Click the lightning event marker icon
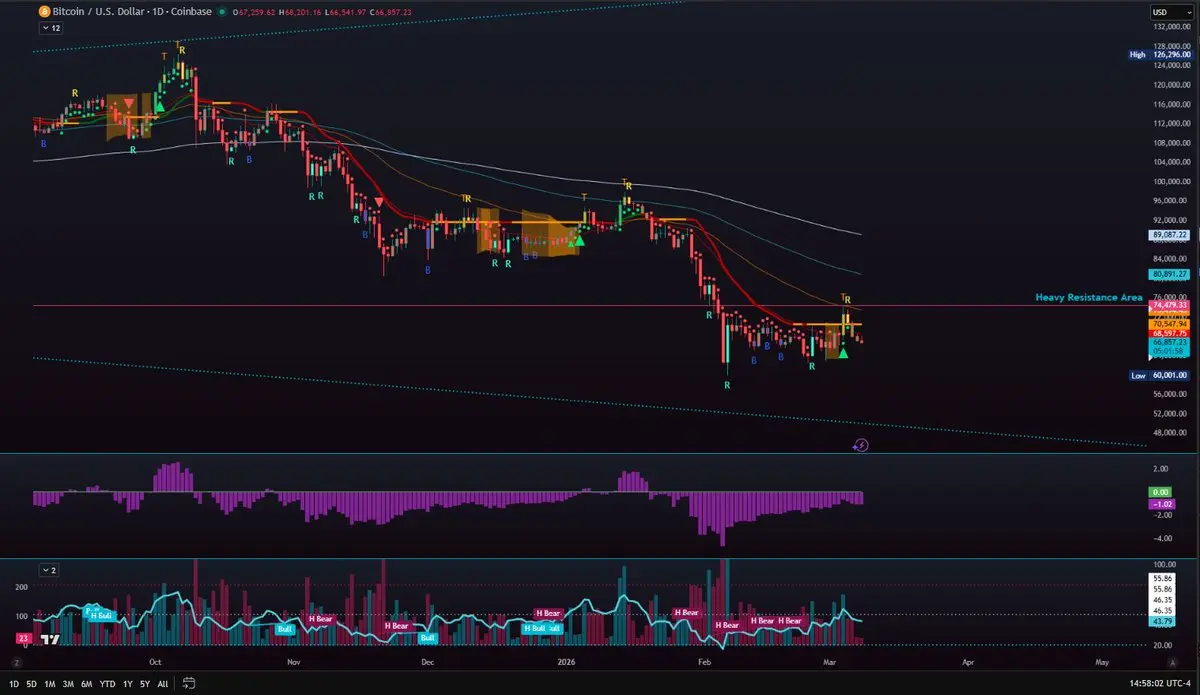The width and height of the screenshot is (1200, 695). click(861, 444)
